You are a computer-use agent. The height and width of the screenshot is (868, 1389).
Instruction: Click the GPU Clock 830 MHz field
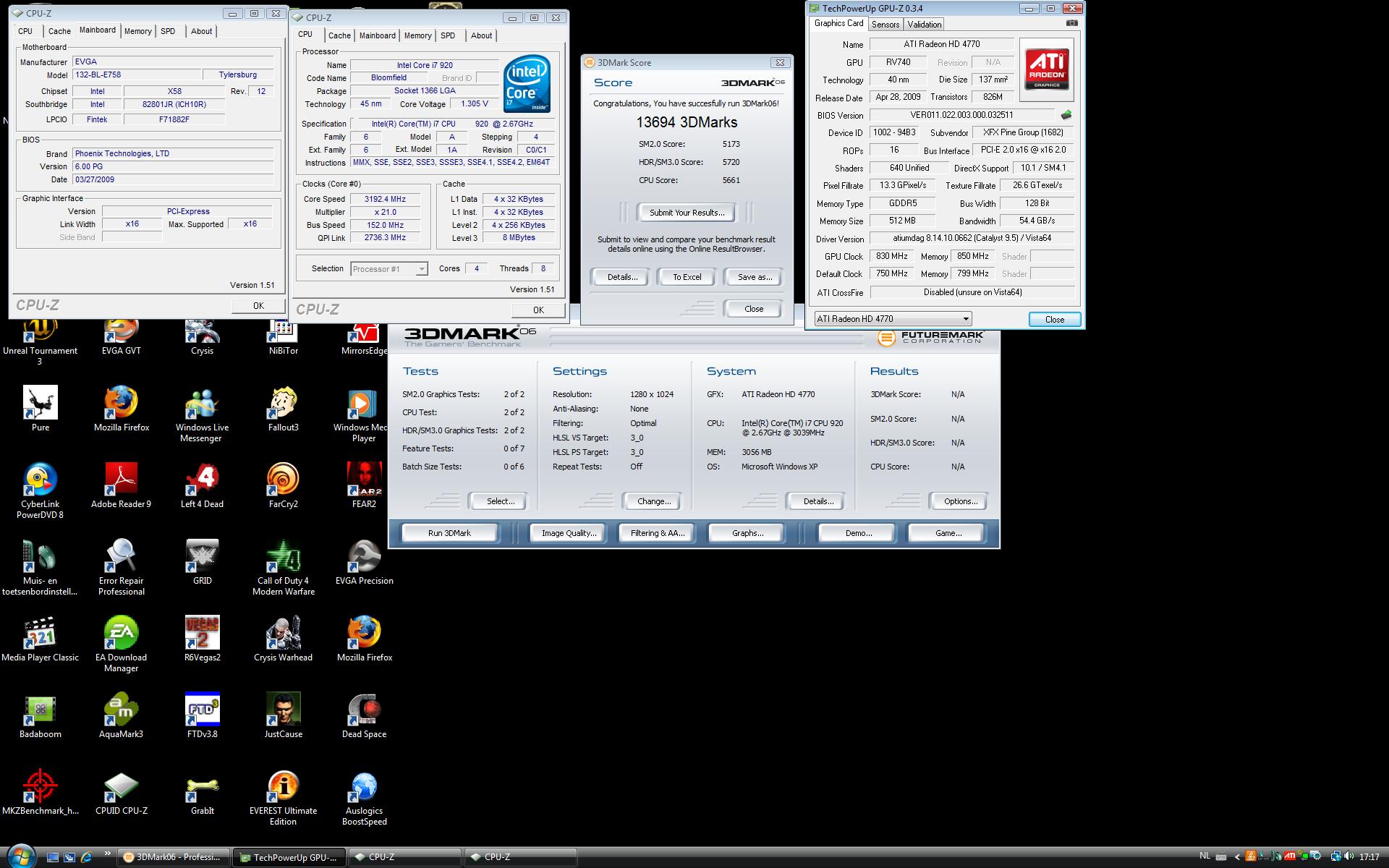(892, 256)
